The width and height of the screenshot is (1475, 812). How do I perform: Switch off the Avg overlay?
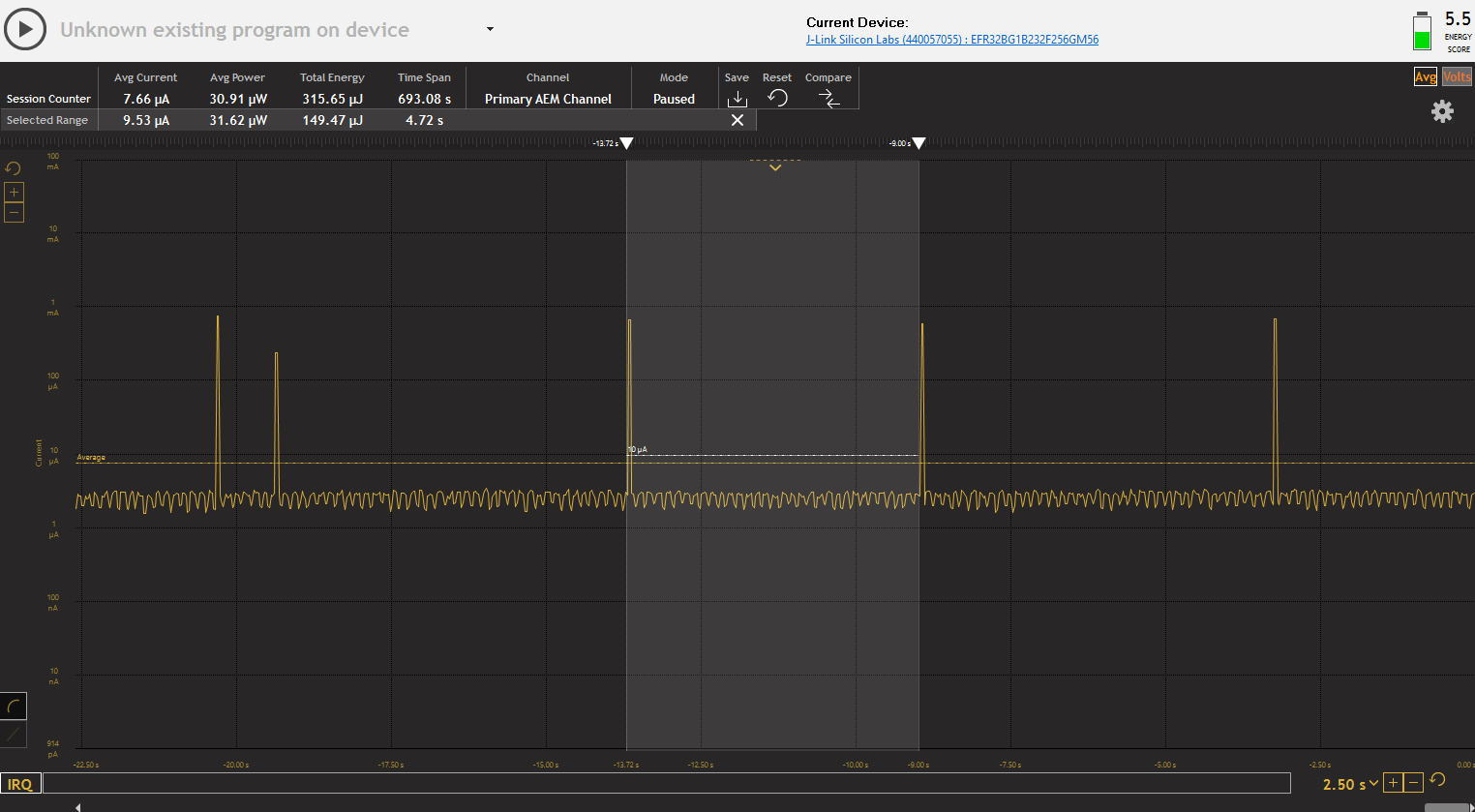point(1425,76)
